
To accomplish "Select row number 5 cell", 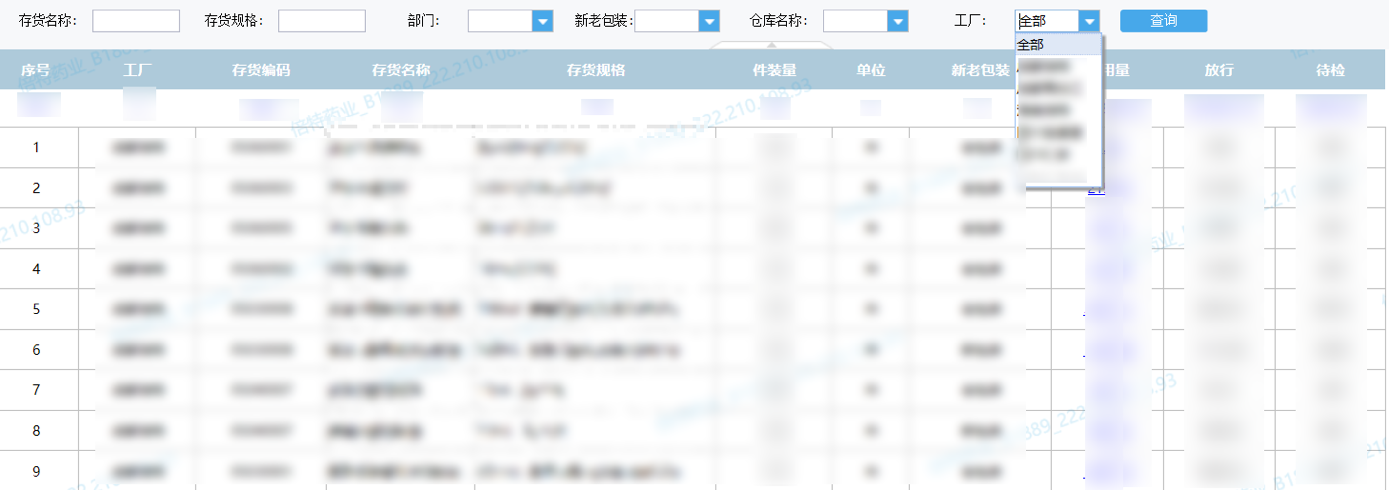I will click(37, 310).
